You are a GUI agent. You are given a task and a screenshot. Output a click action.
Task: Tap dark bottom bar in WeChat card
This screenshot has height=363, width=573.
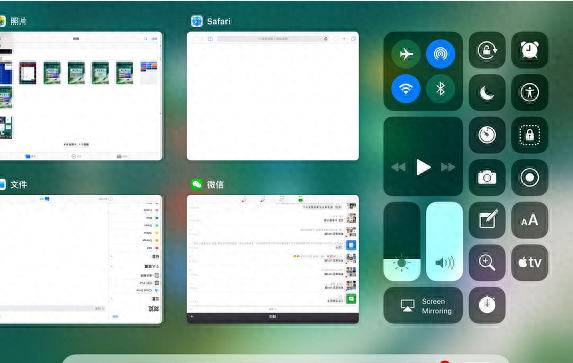[273, 318]
